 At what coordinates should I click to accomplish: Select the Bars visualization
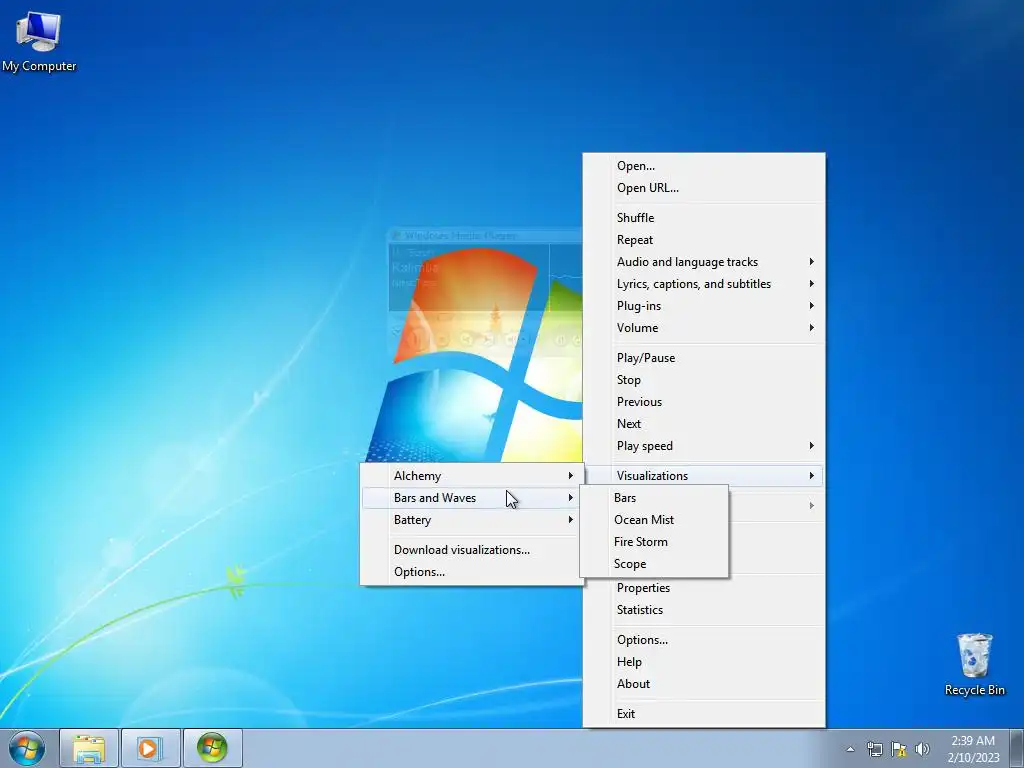click(654, 498)
